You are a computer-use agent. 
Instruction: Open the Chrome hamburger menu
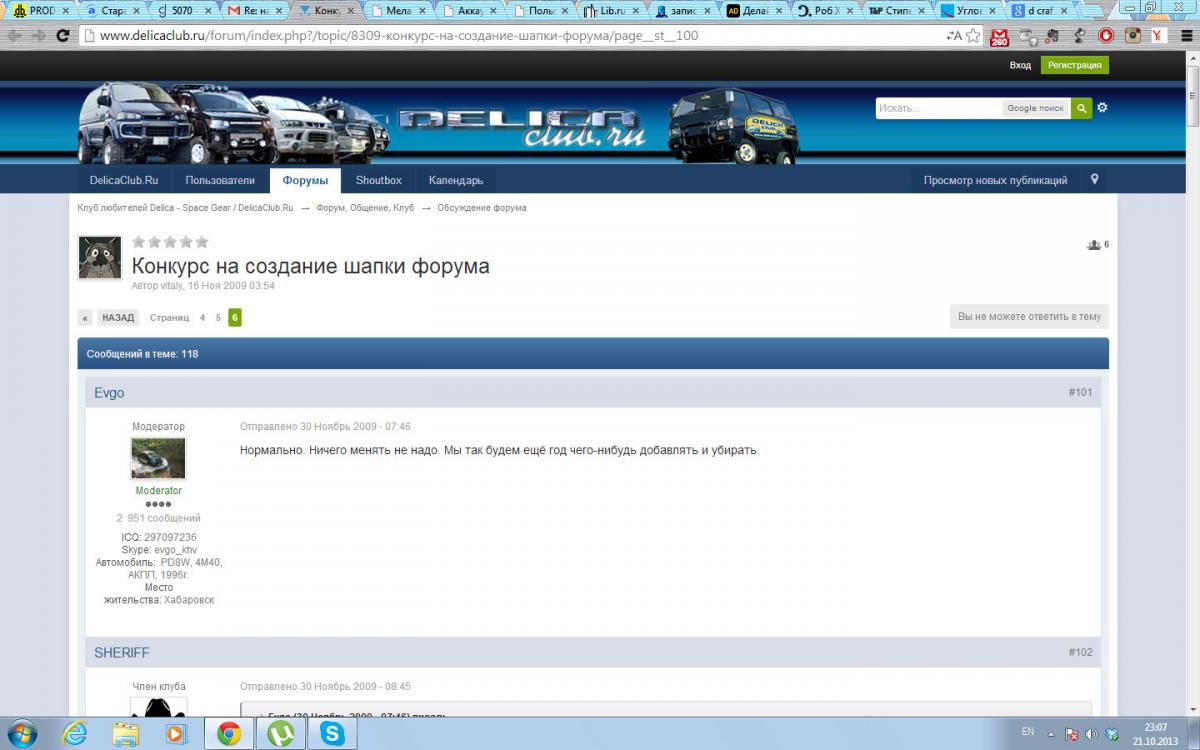(x=1185, y=36)
